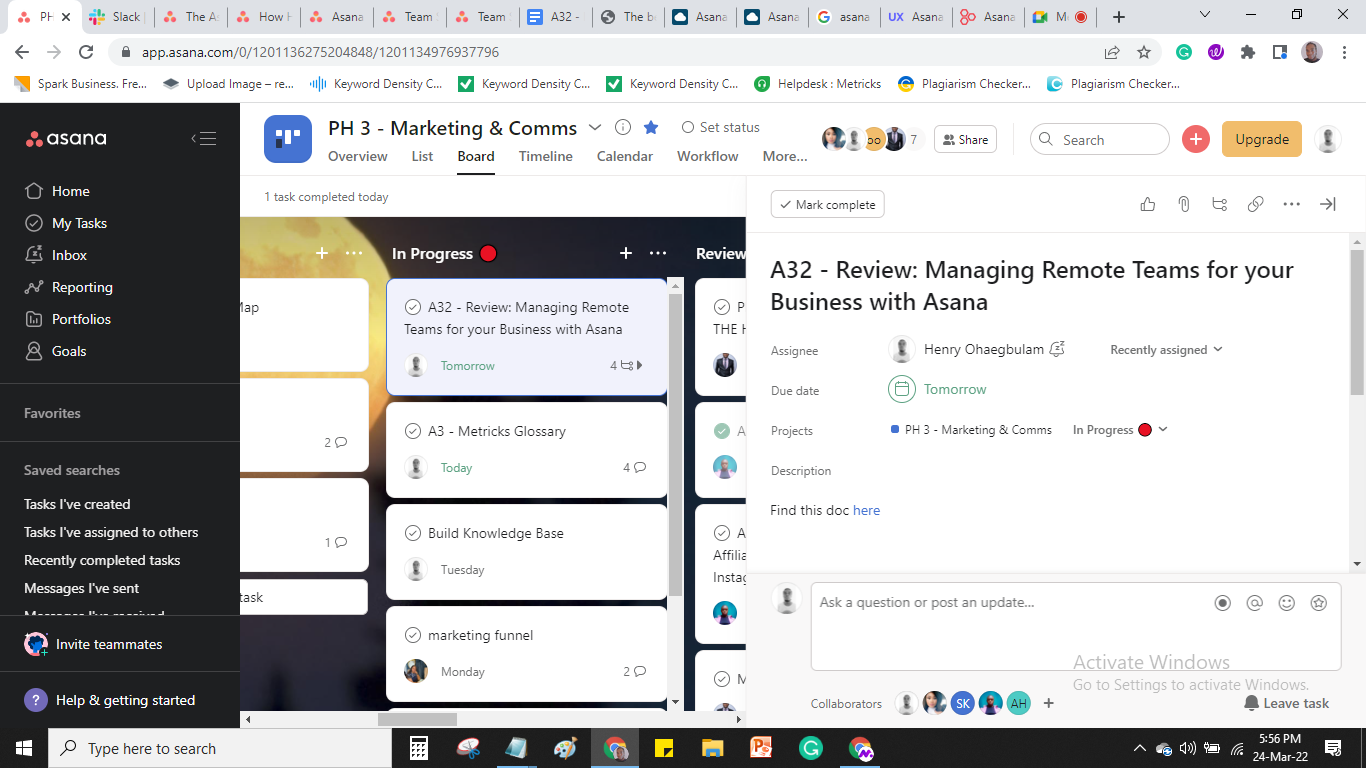
Task: Click the star appreciation icon in comment box
Action: coord(1319,603)
